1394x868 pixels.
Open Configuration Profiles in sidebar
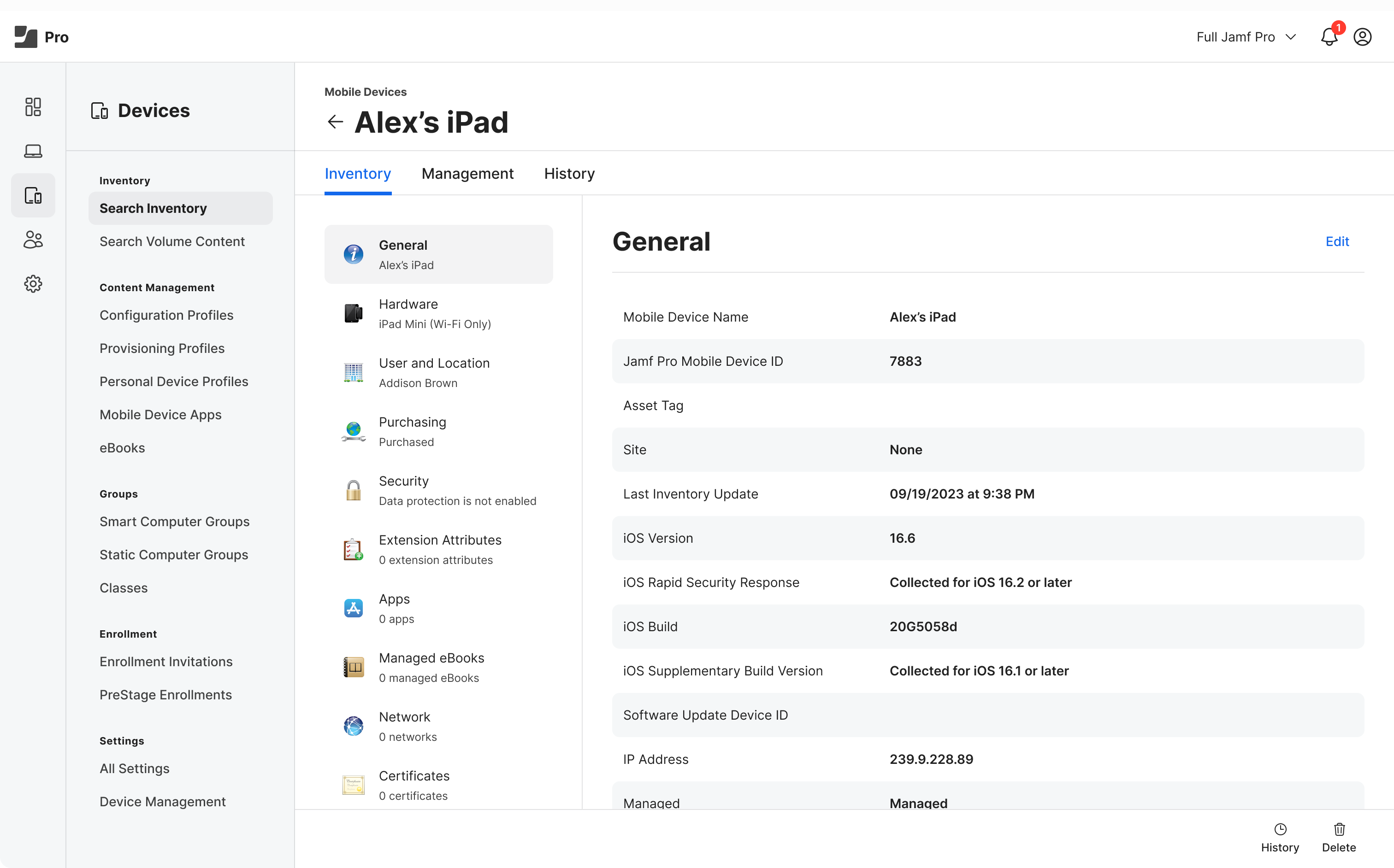tap(166, 315)
